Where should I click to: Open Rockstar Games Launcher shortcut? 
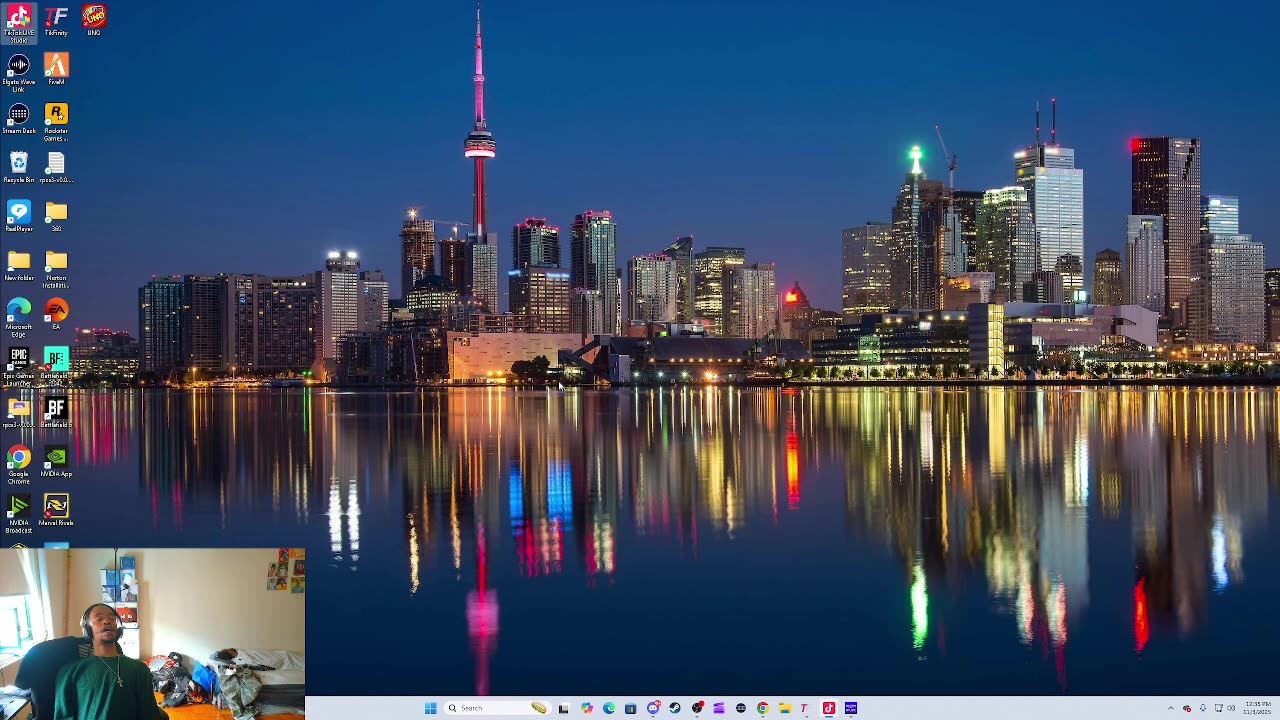coord(56,122)
